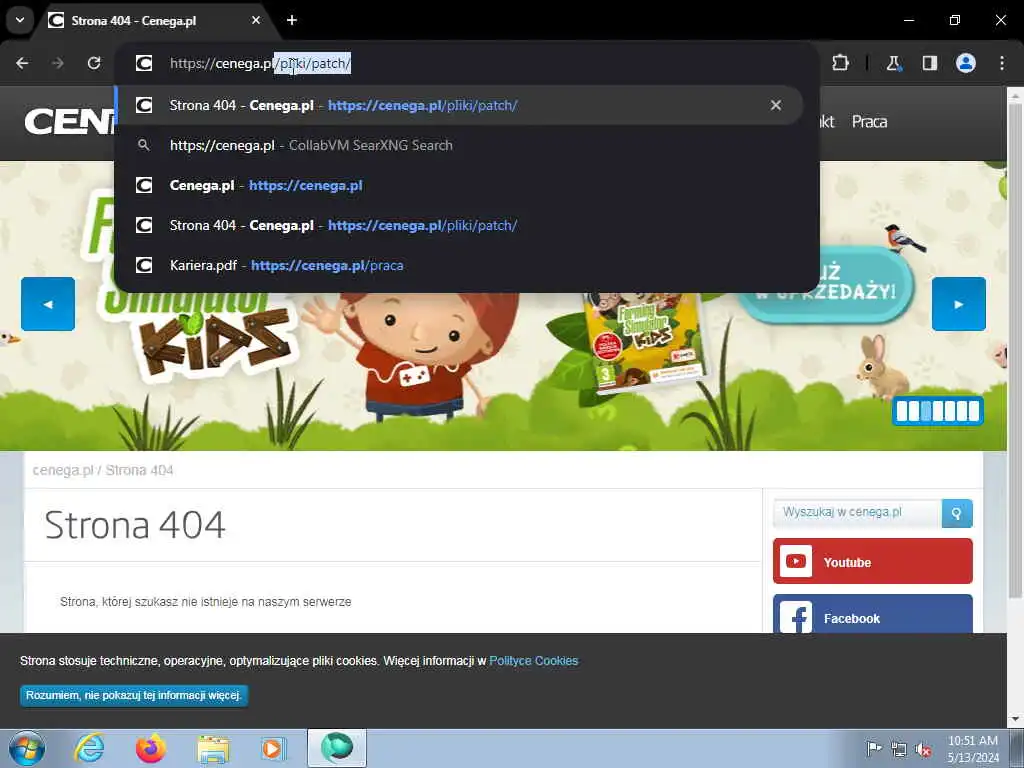The image size is (1024, 768).
Task: Select the last banner slide indicator
Action: [974, 411]
